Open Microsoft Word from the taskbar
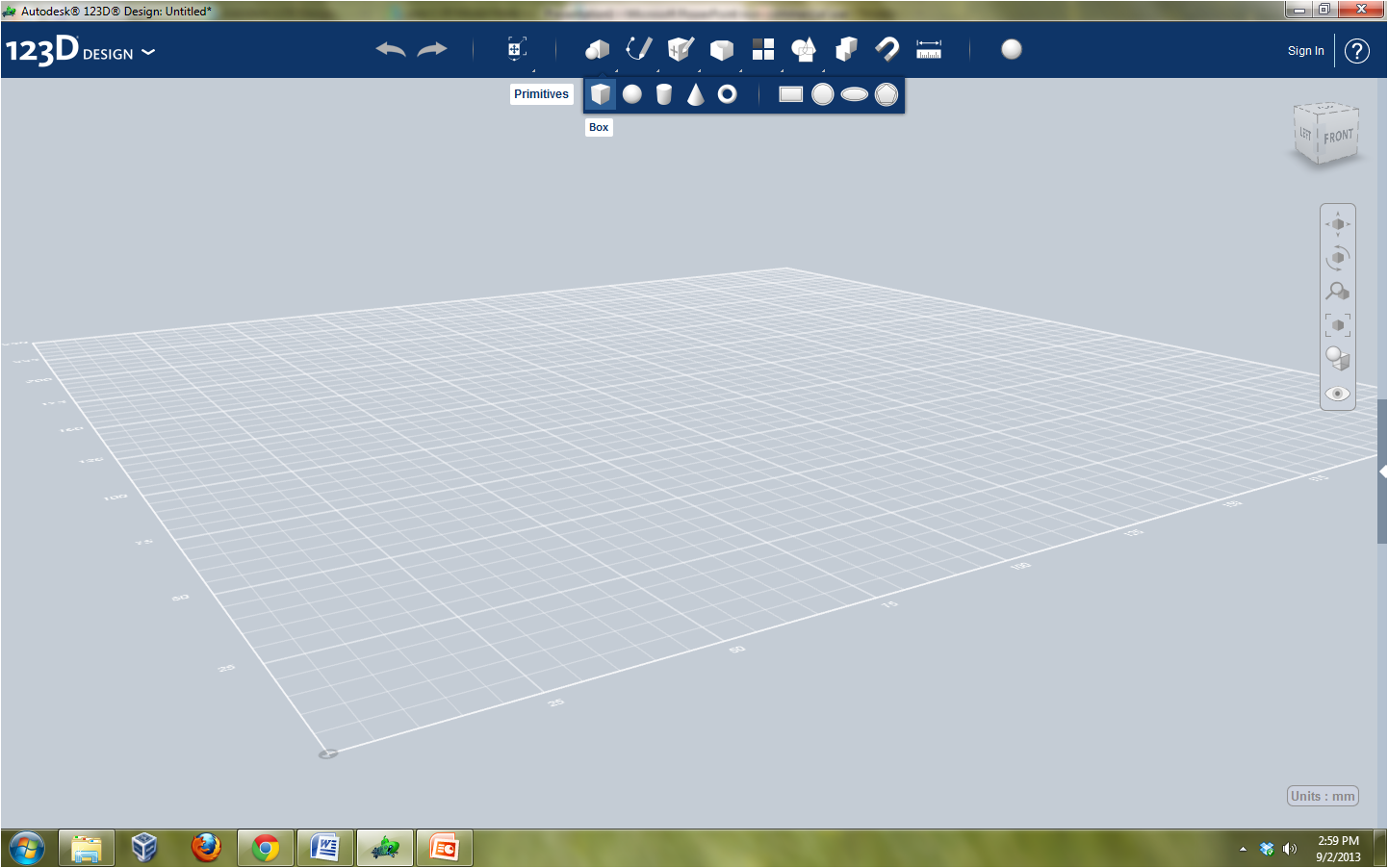1388x868 pixels. (x=325, y=848)
